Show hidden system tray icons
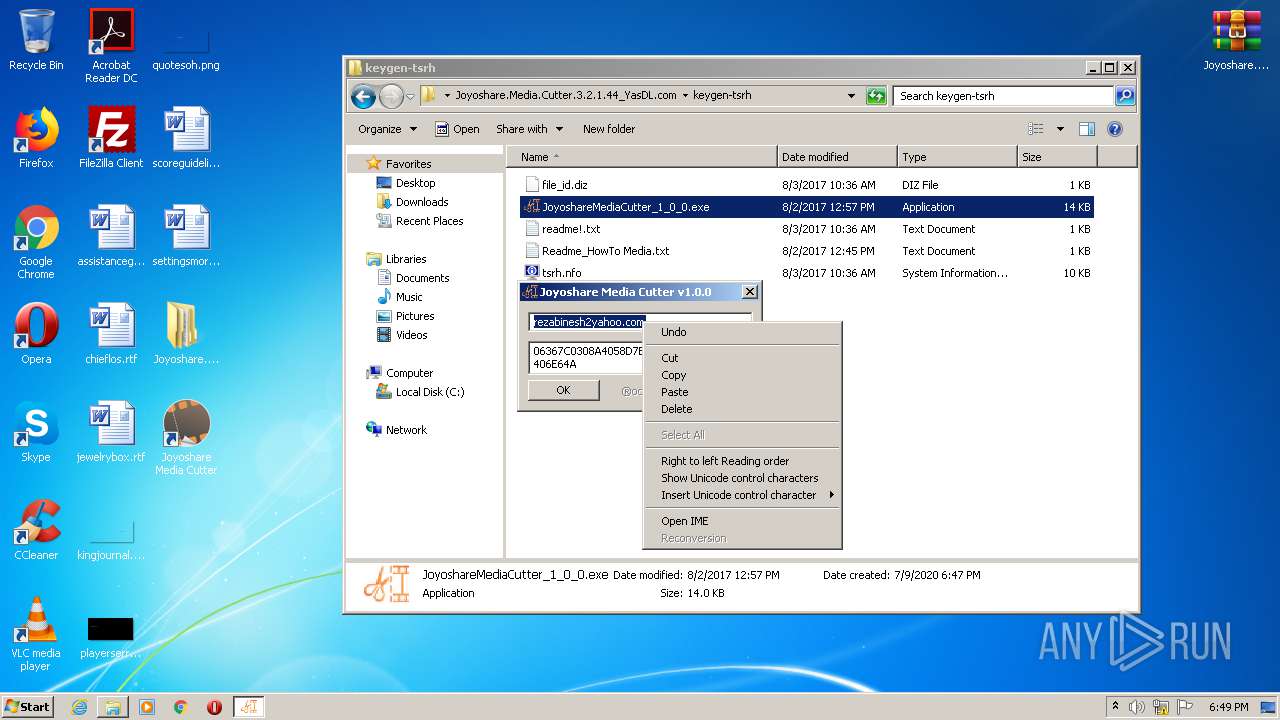The height and width of the screenshot is (720, 1280). pyautogui.click(x=1116, y=707)
